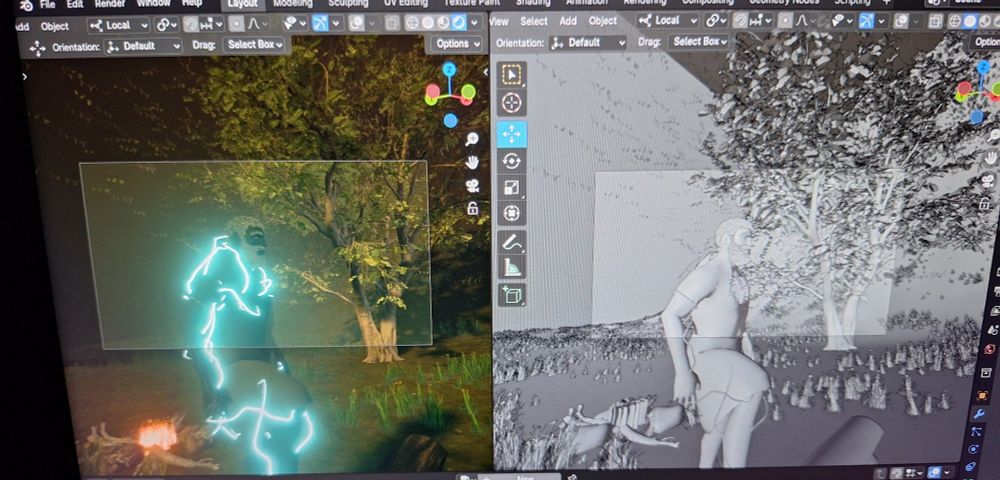Open object visibility dropdown in left viewport
1000x480 pixels.
[294, 24]
